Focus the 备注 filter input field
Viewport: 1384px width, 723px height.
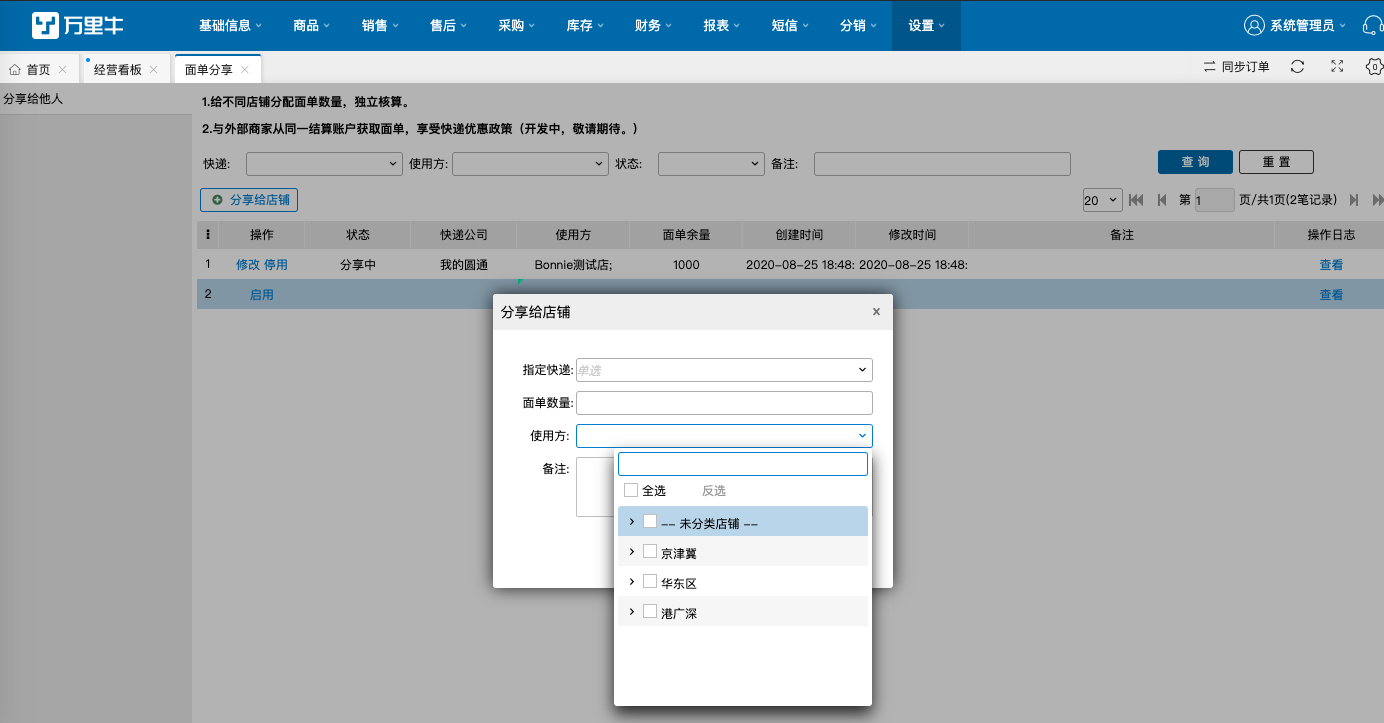coord(942,164)
